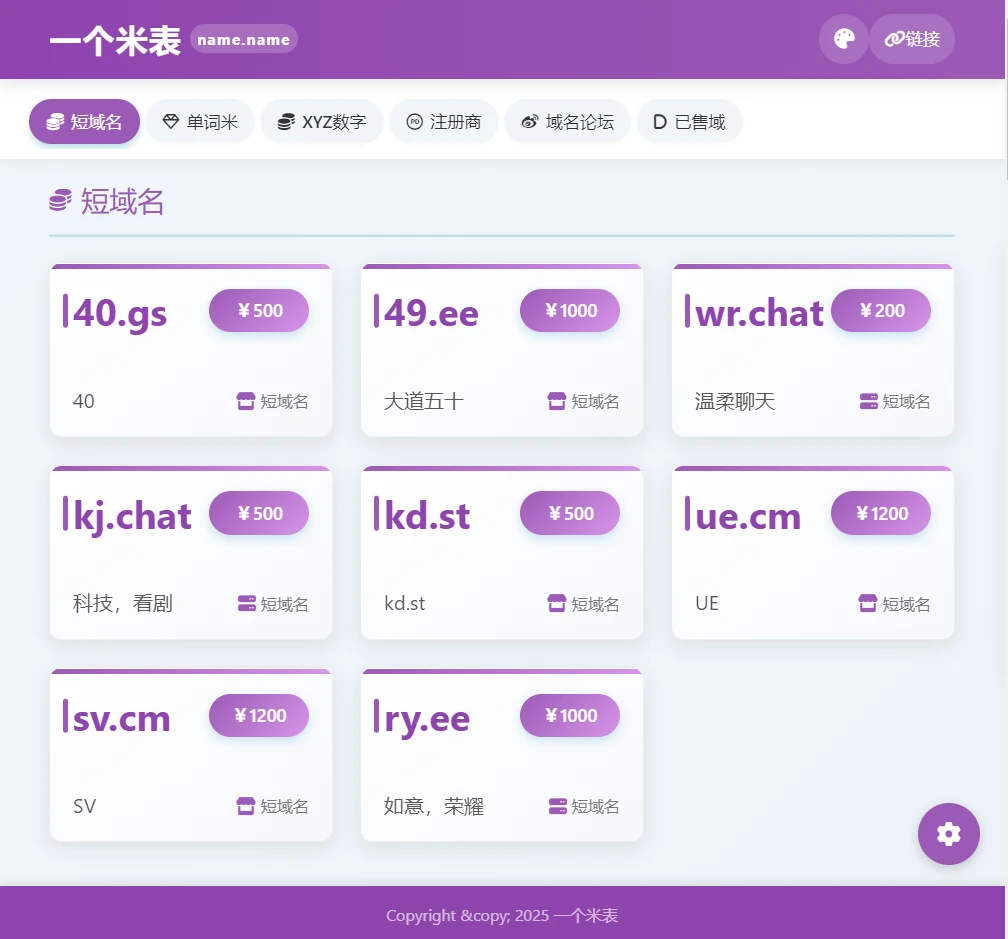Go to the 域名论坛 tab
1008x939 pixels.
[567, 122]
